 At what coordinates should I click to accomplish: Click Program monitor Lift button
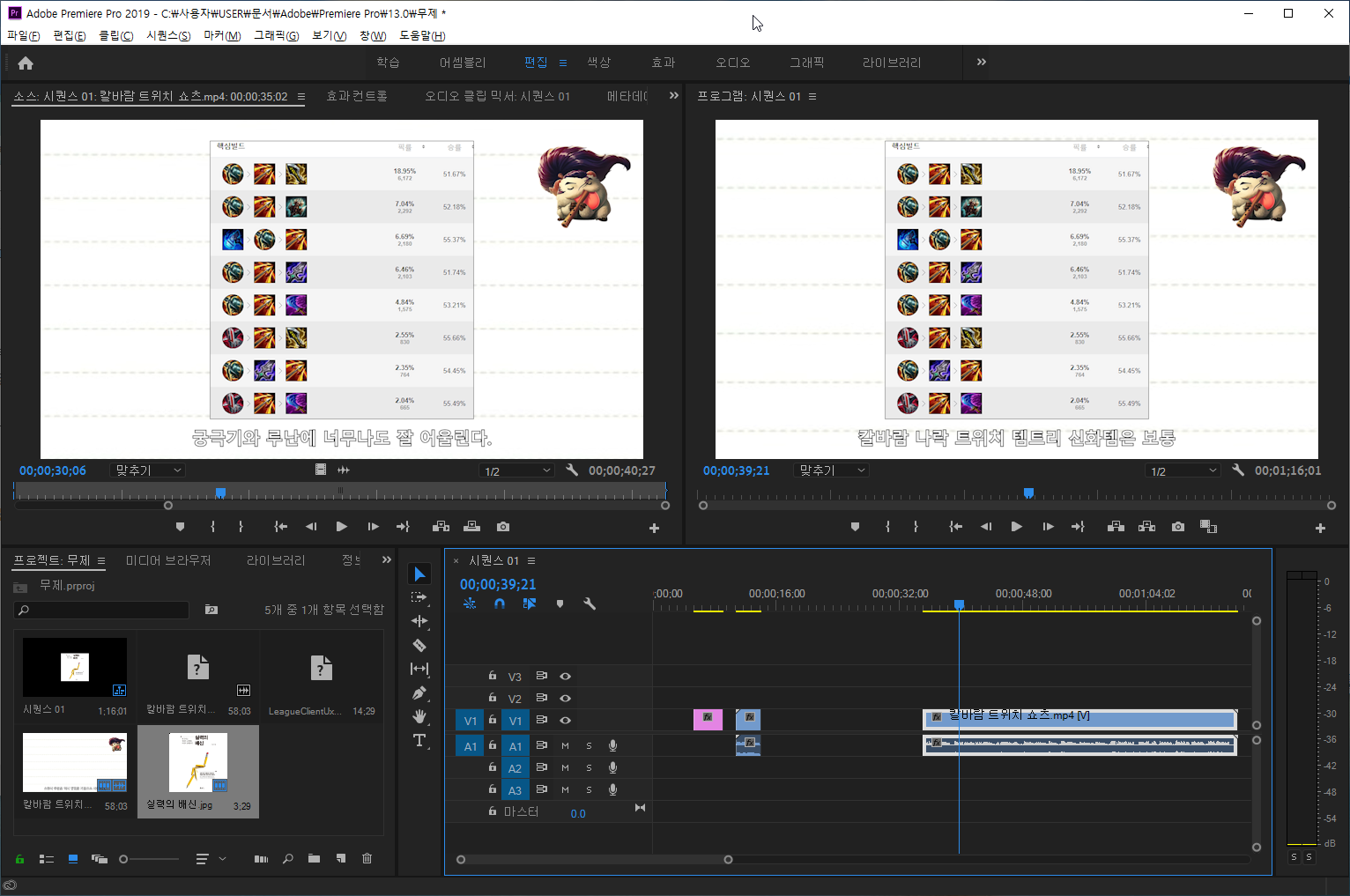coord(1116,527)
